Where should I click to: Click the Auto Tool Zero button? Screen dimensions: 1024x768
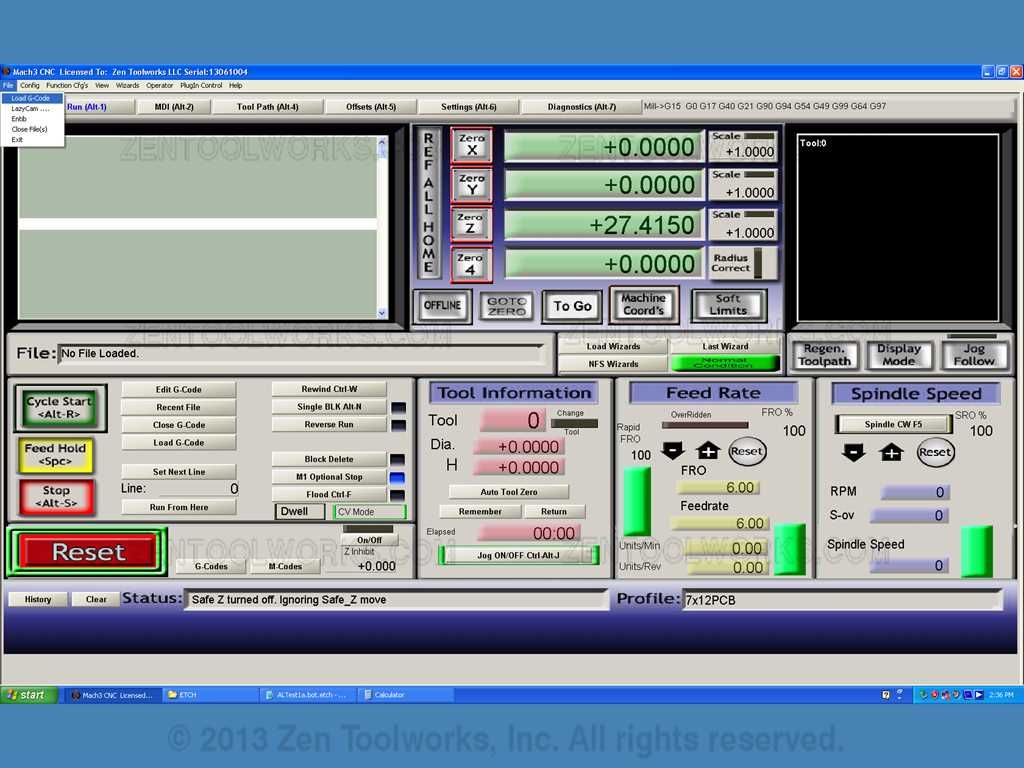coord(509,492)
